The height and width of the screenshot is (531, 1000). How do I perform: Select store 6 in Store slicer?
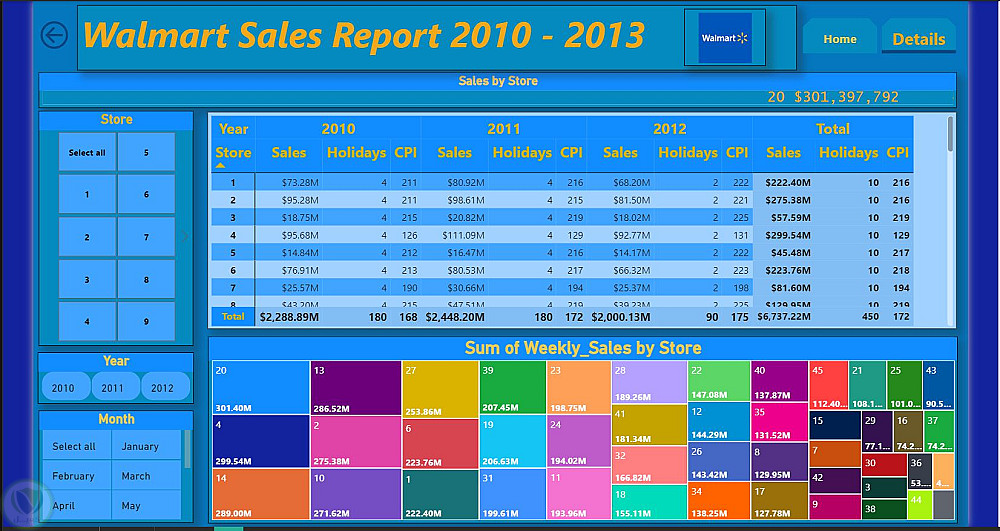pos(146,194)
